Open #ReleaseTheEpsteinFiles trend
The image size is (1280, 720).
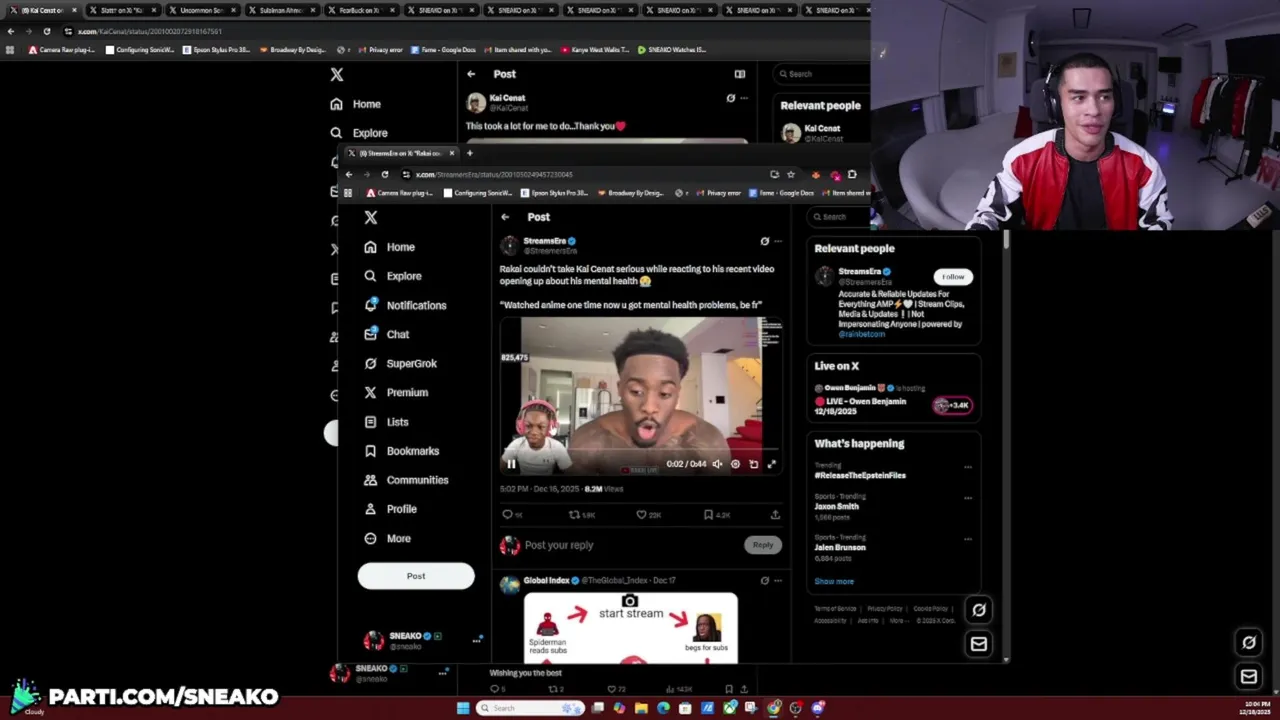click(x=860, y=475)
